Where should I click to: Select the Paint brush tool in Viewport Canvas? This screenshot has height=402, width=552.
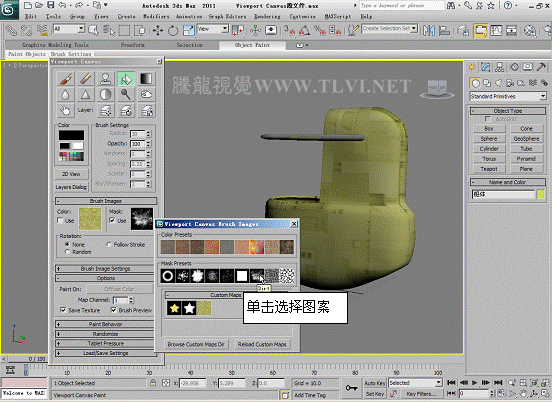click(x=65, y=78)
